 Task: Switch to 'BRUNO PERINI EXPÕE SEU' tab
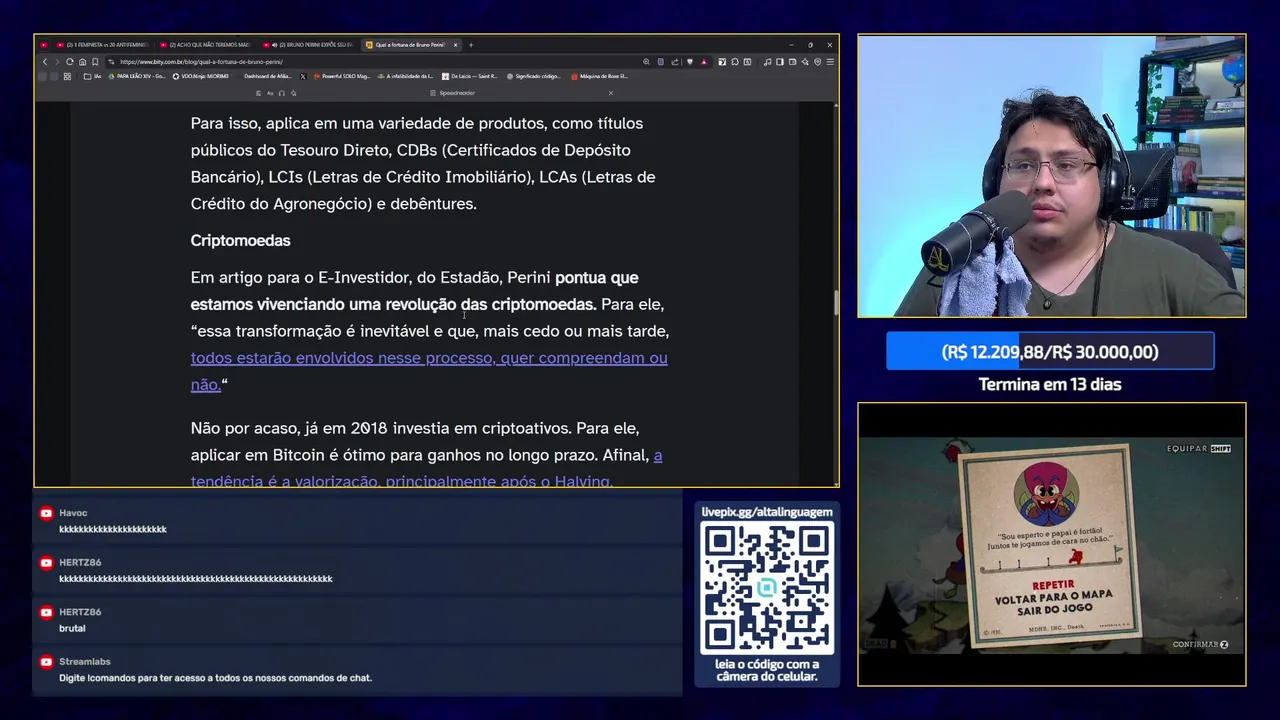coord(308,45)
